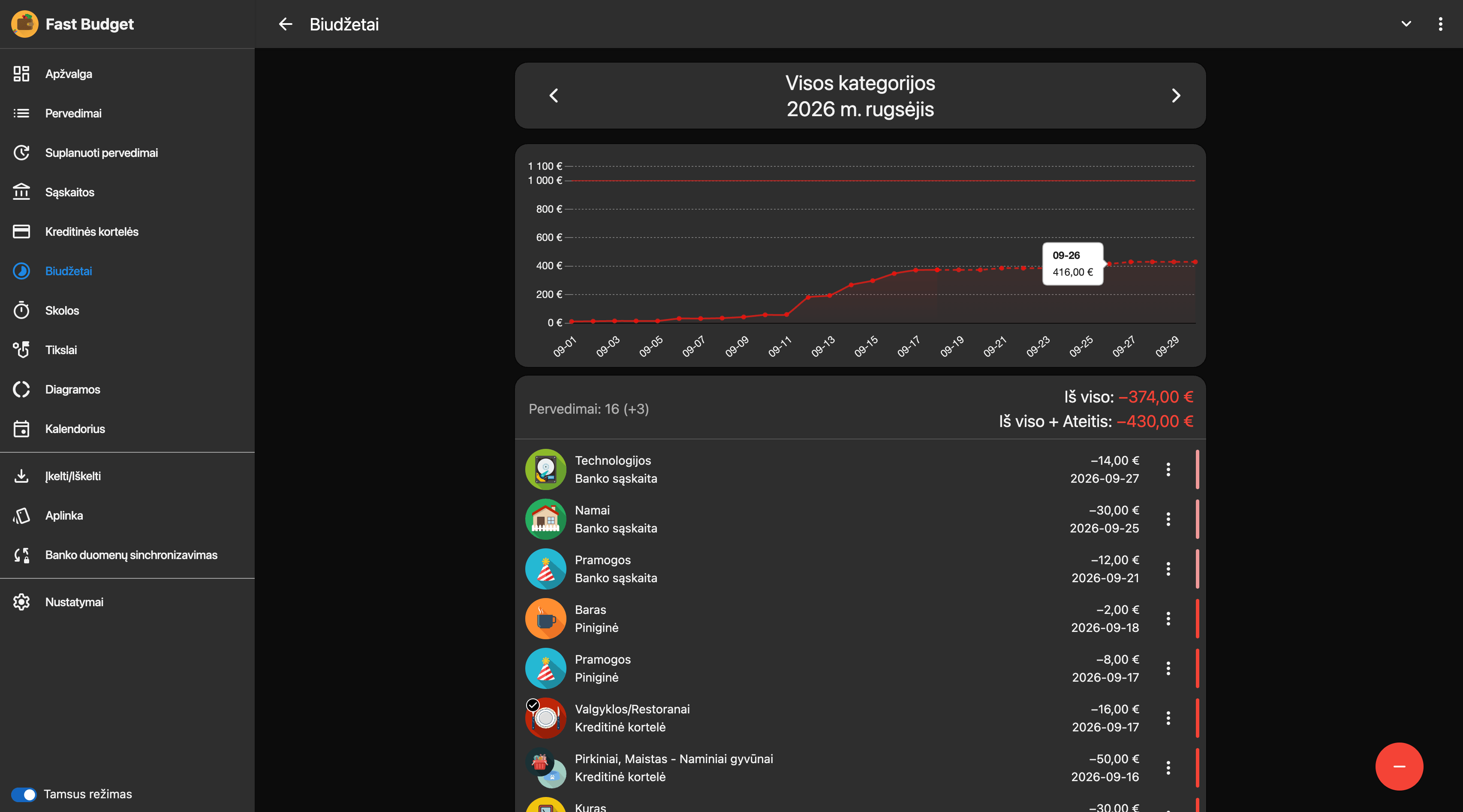Open options for Namai transaction
Image resolution: width=1463 pixels, height=812 pixels.
(1168, 519)
